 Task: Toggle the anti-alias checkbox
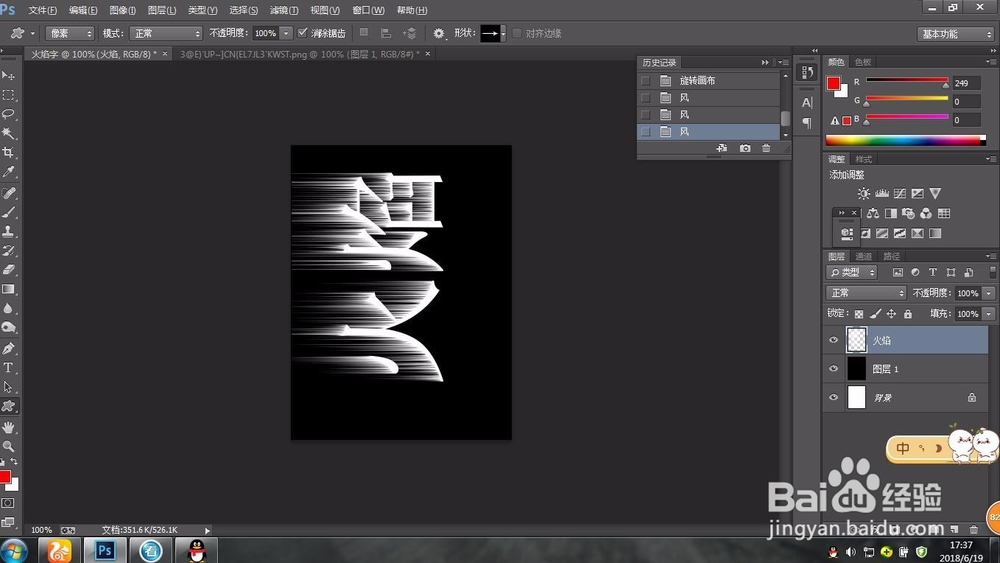coord(302,33)
